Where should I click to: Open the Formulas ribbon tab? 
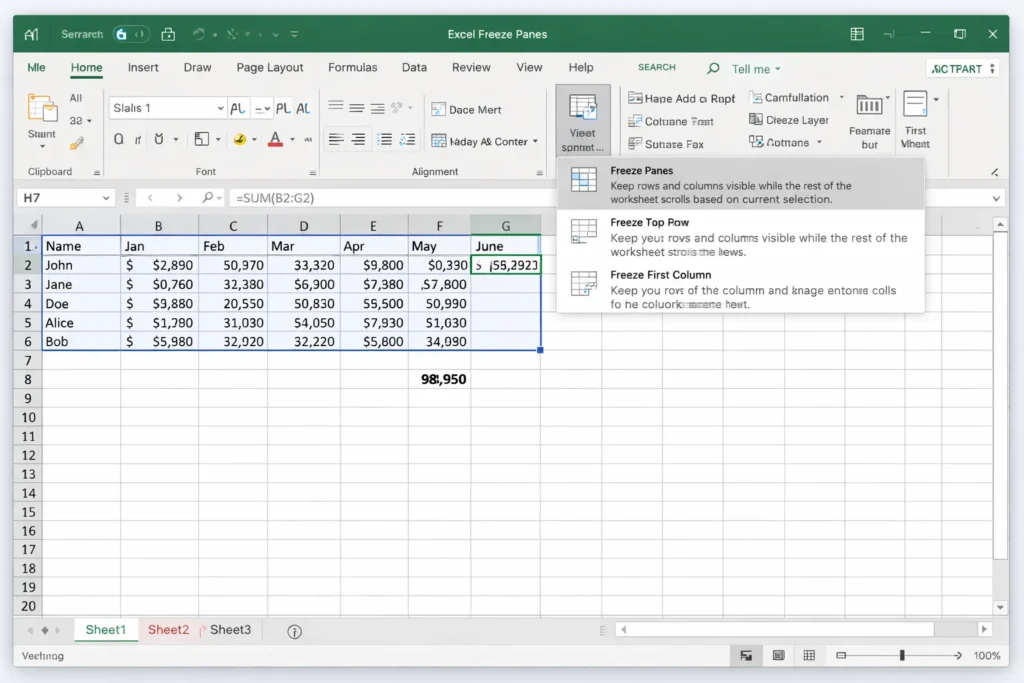pos(352,68)
